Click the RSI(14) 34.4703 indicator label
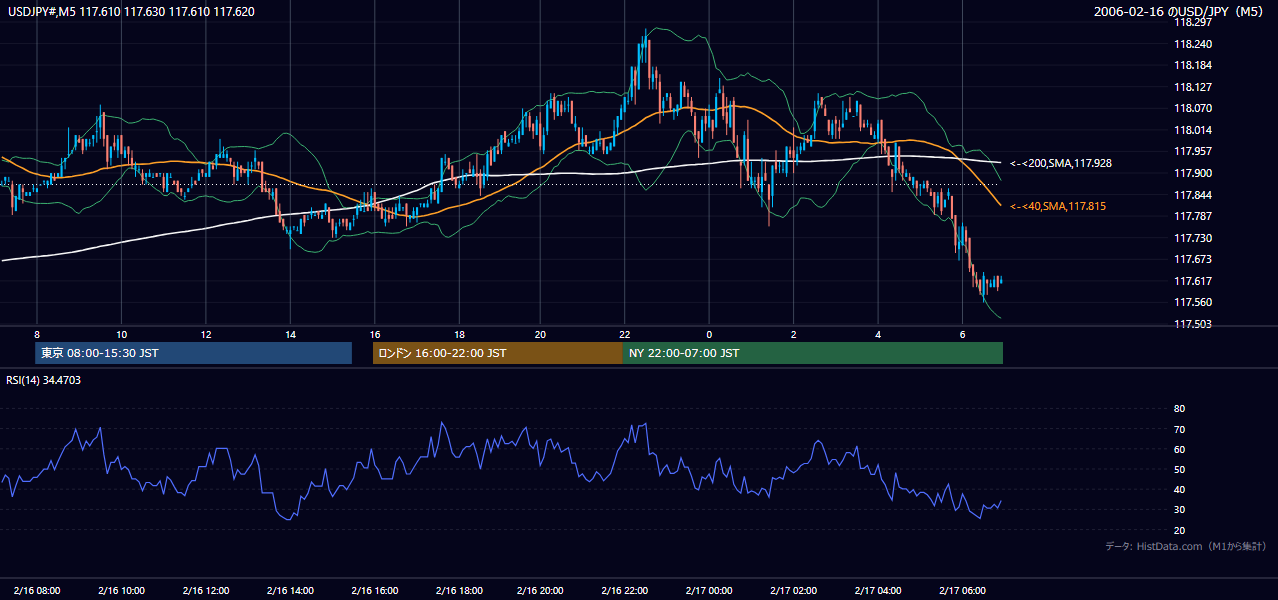Image resolution: width=1278 pixels, height=600 pixels. [42, 380]
